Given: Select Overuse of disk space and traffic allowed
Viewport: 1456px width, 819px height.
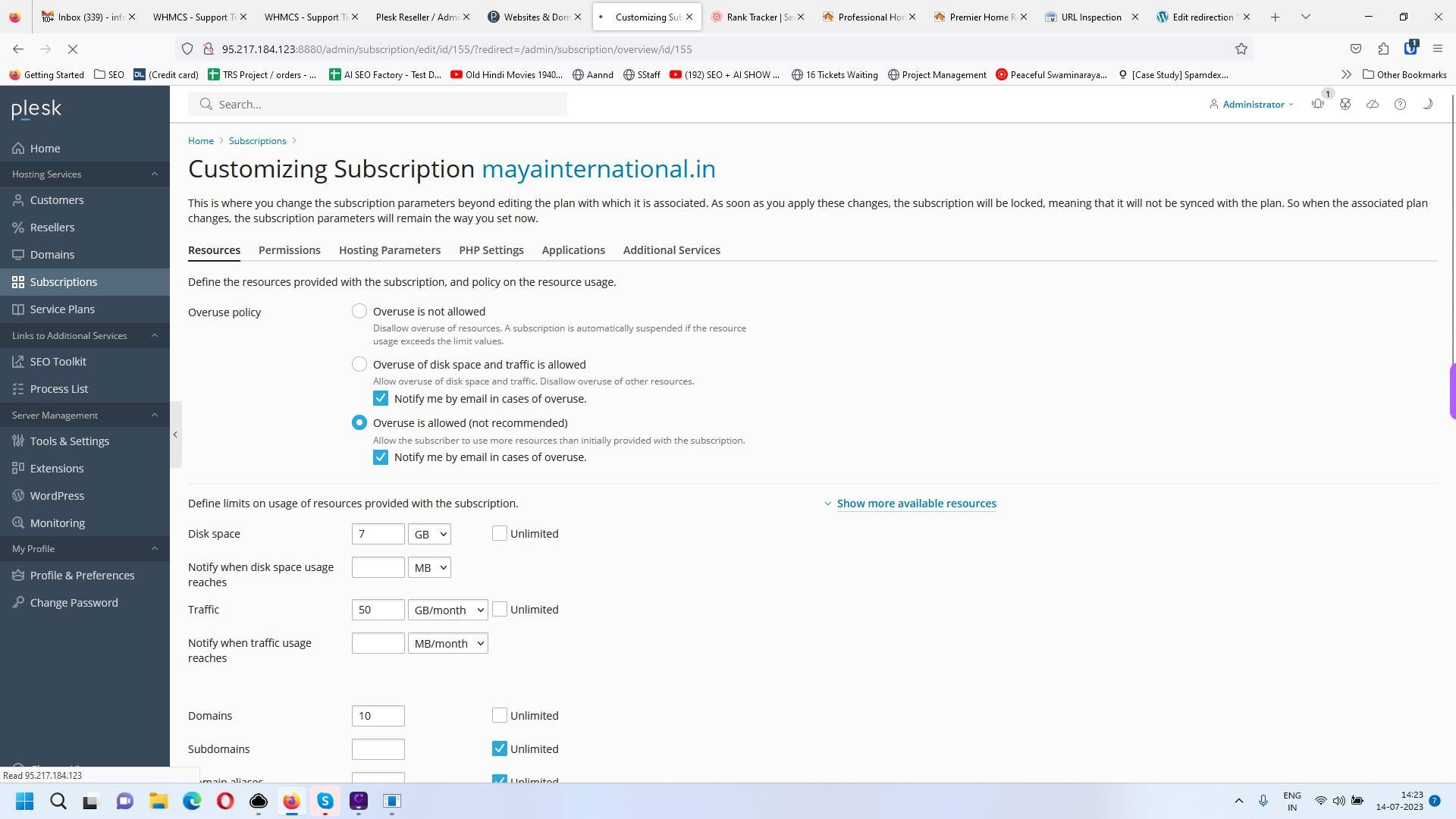Looking at the screenshot, I should (x=359, y=365).
